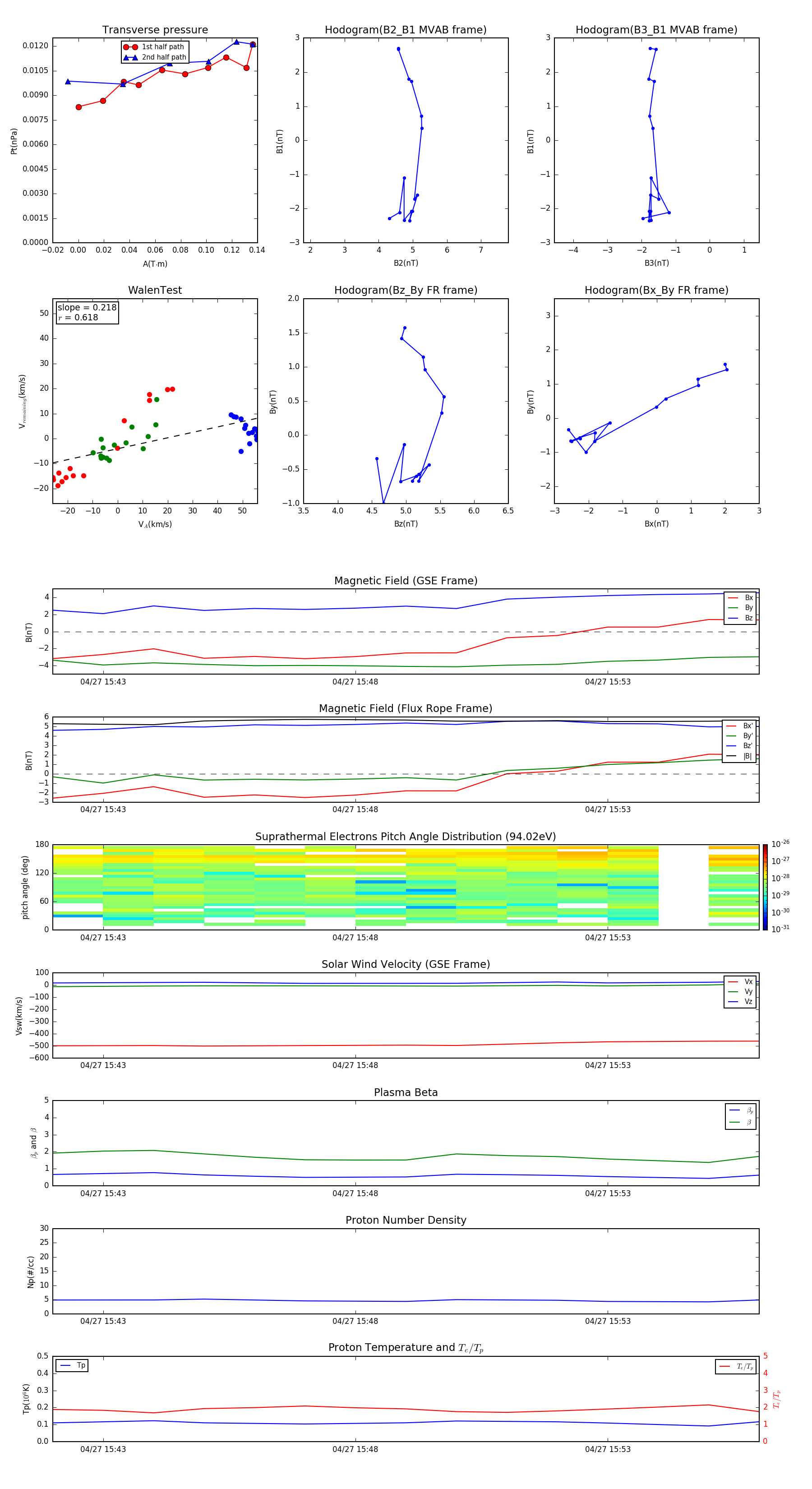Select the 'Tp' legend entry
This screenshot has width=812, height=1489.
[x=72, y=1365]
